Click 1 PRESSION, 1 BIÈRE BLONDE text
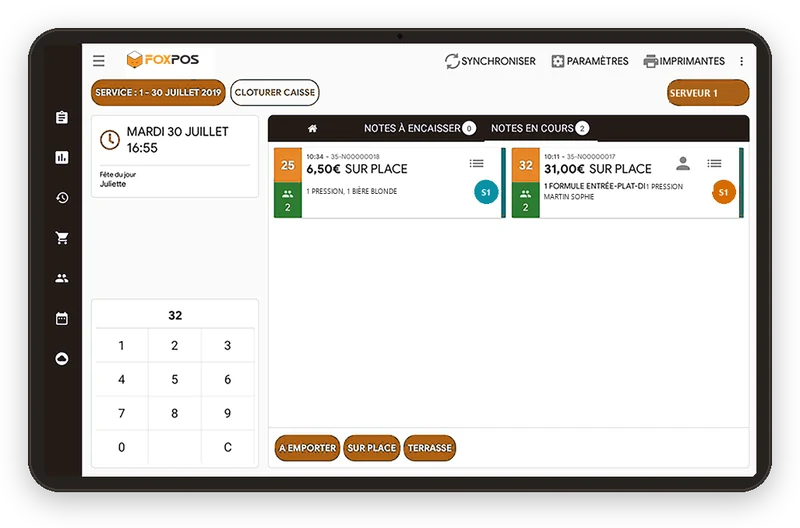This screenshot has height=528, width=800. [352, 191]
